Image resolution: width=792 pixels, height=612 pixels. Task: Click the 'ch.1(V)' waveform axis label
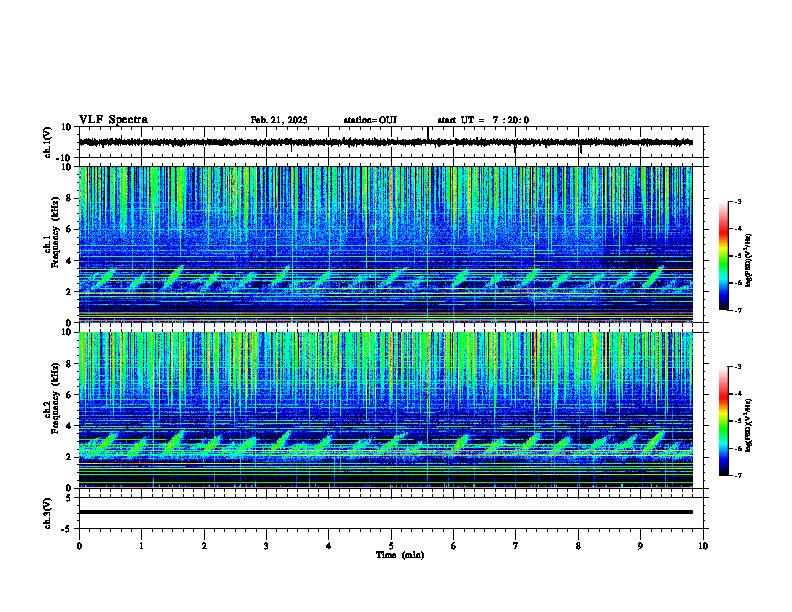coord(48,142)
